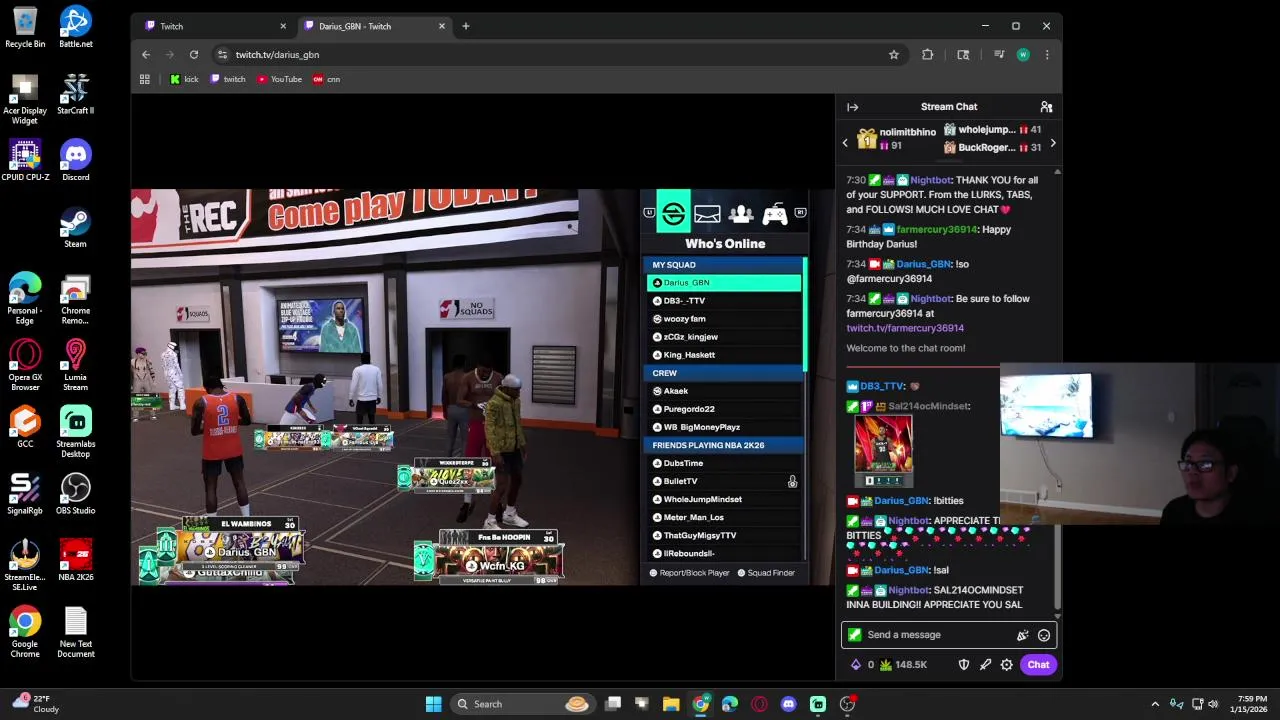1280x720 pixels.
Task: Open New Text Document on the desktop
Action: (x=76, y=632)
